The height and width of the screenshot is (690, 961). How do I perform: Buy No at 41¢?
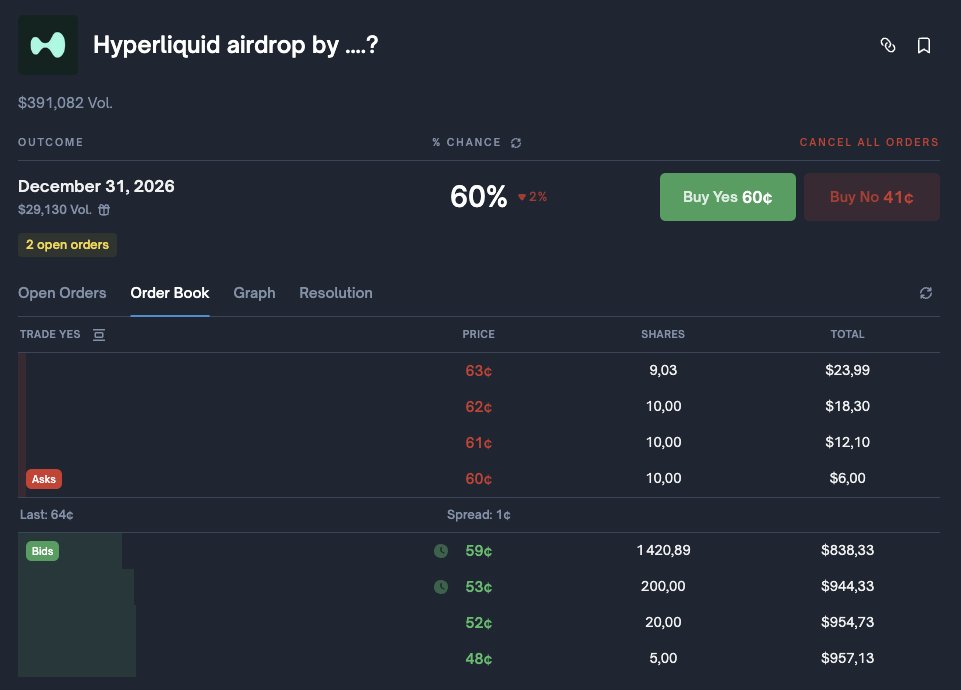pyautogui.click(x=872, y=197)
